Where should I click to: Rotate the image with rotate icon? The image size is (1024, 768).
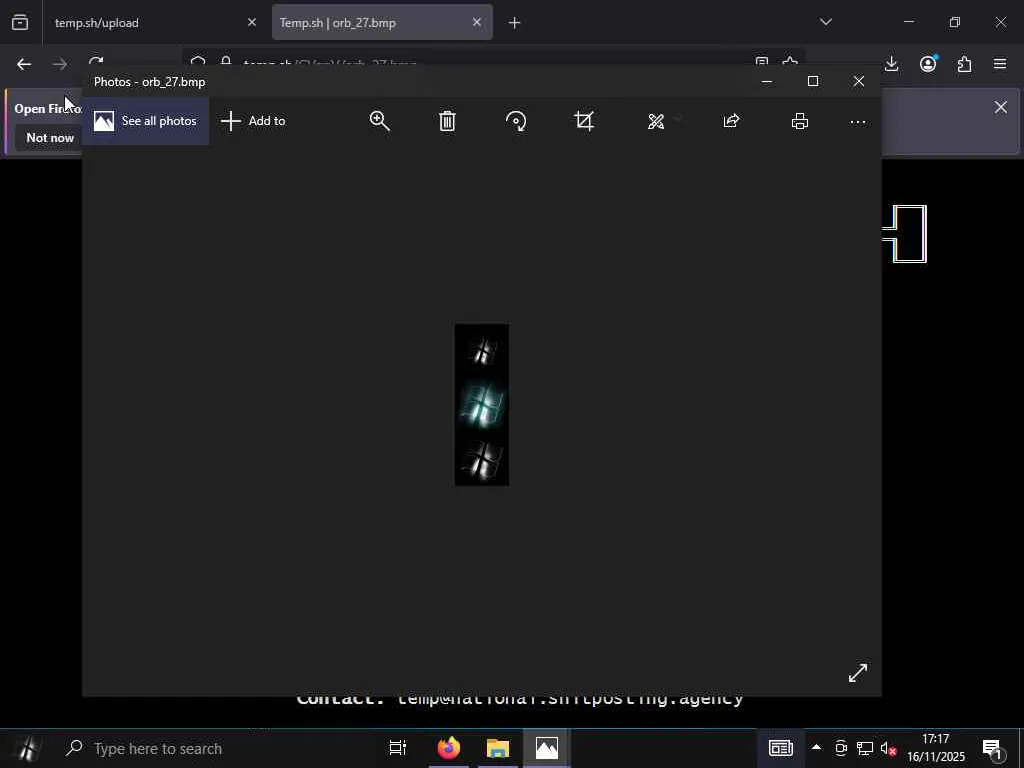516,121
